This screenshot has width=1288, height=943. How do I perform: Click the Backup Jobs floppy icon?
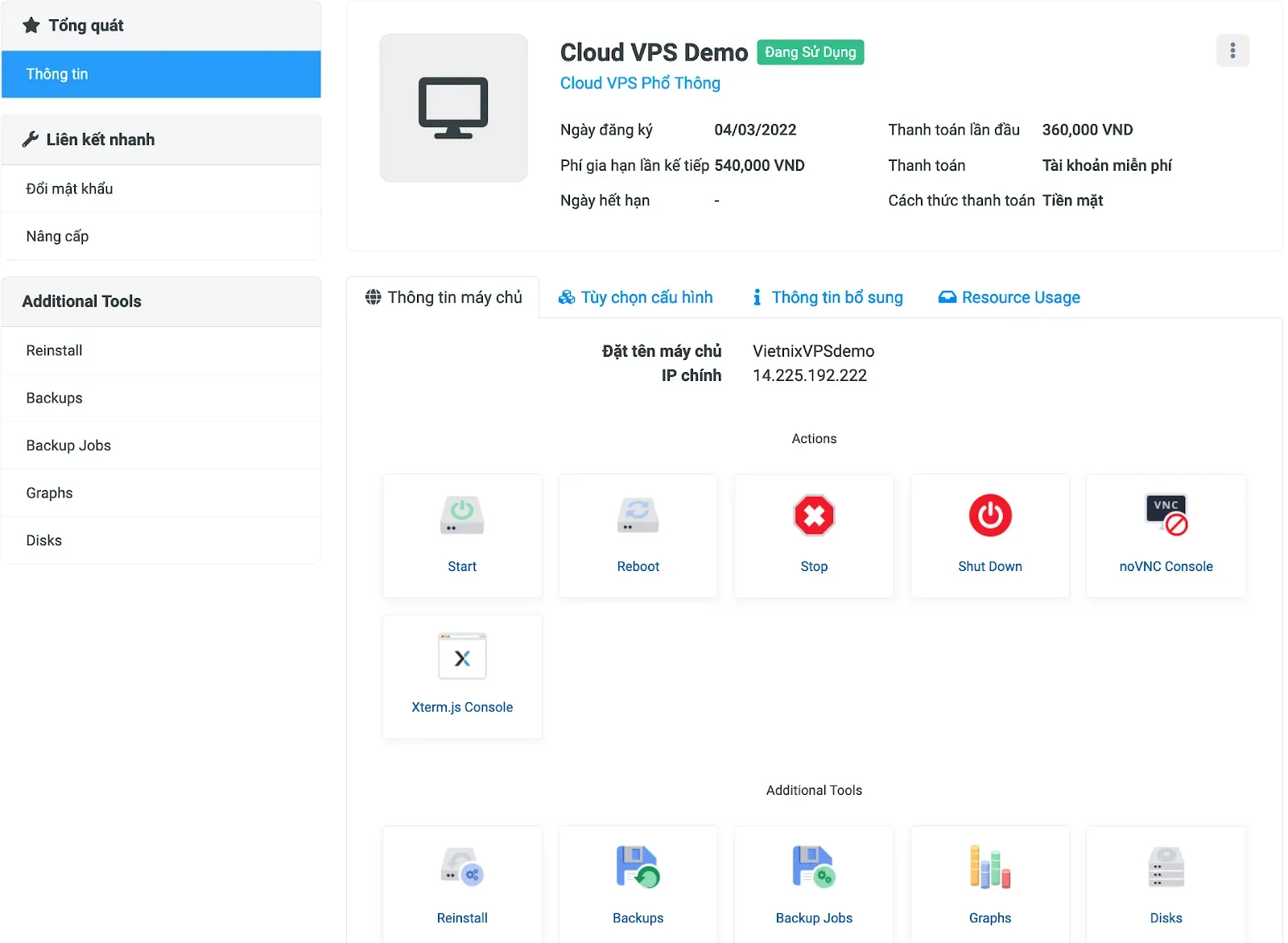814,867
